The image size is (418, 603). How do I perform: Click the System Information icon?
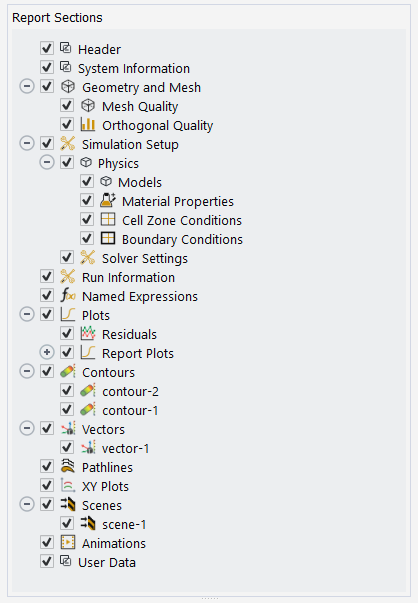(x=66, y=67)
